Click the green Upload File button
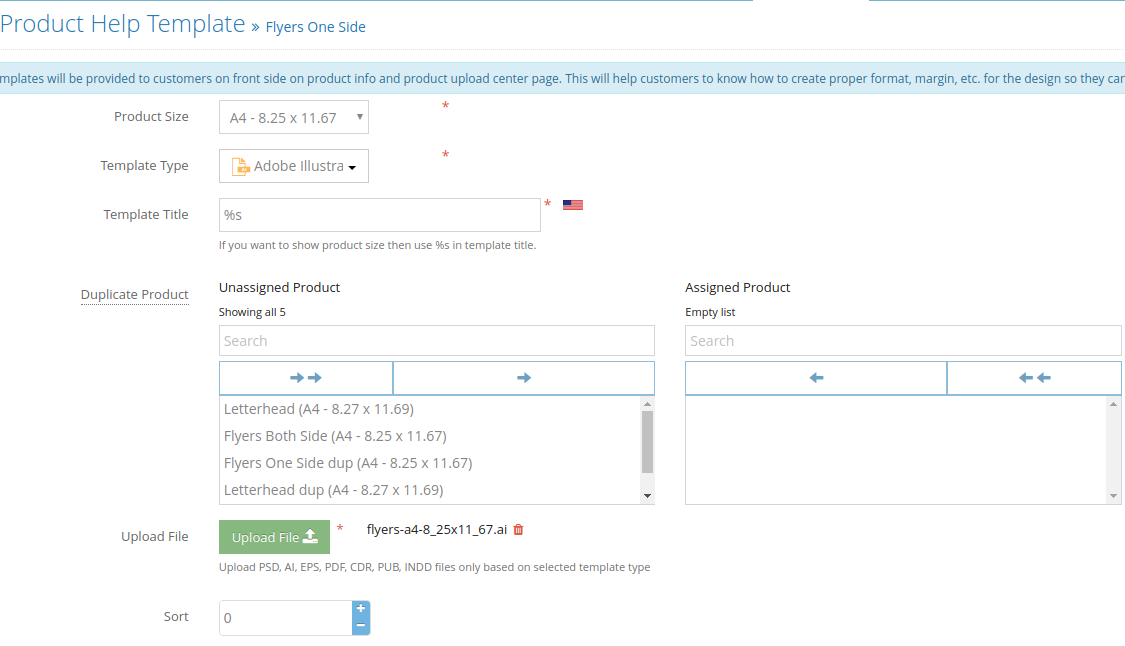Image resolution: width=1125 pixels, height=646 pixels. [x=274, y=537]
